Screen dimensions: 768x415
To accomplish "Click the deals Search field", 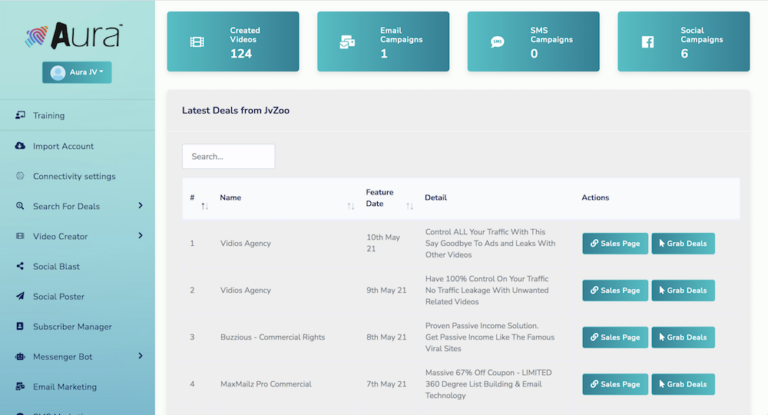I will 228,156.
